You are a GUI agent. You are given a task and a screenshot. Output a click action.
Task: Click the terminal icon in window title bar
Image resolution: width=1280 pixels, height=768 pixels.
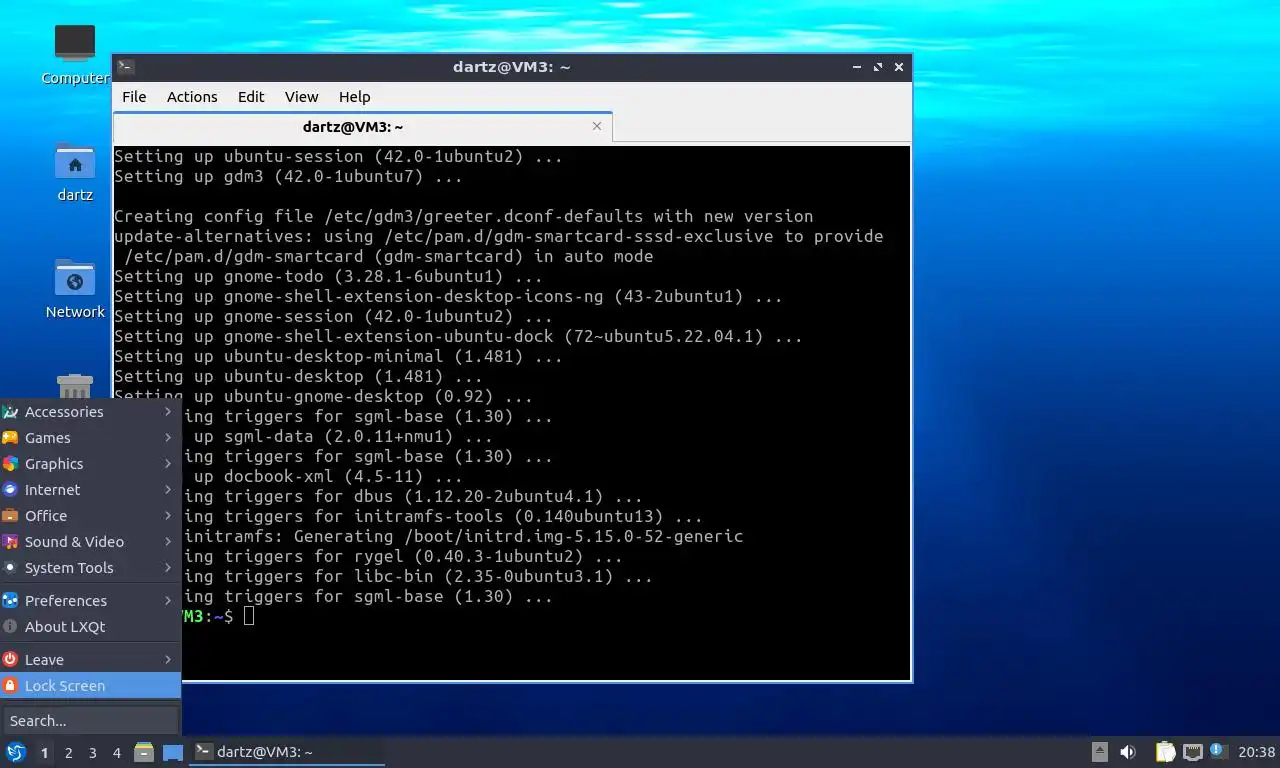coord(125,67)
